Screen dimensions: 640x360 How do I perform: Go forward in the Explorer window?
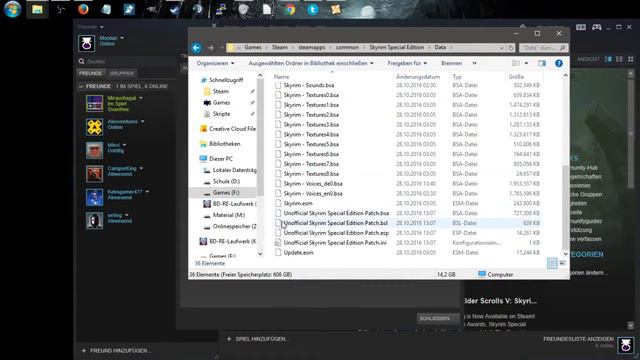pyautogui.click(x=210, y=48)
